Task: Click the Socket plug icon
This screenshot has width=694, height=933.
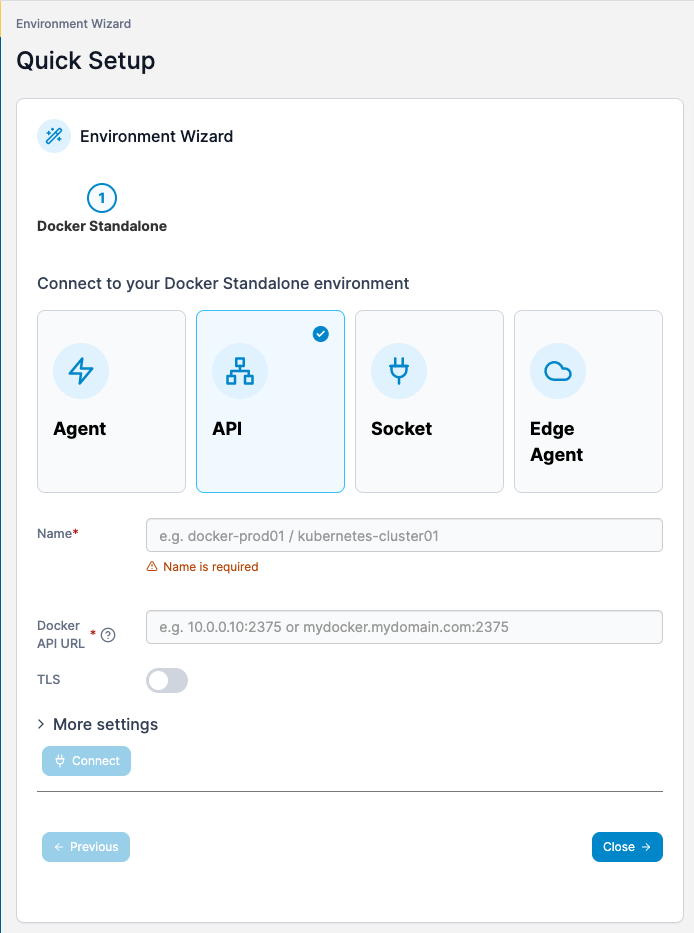Action: 399,371
